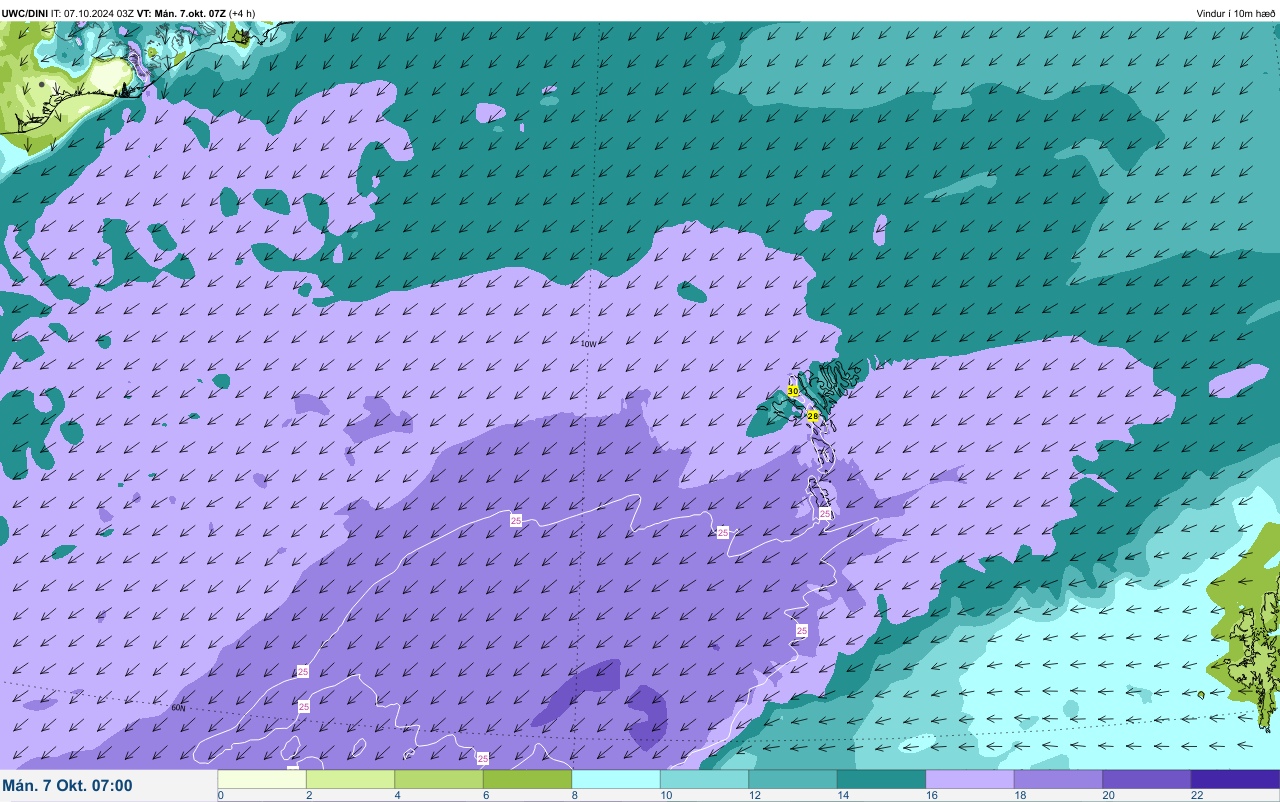1280x802 pixels.
Task: Select the light teal 10–12 legend swatch
Action: [704, 779]
